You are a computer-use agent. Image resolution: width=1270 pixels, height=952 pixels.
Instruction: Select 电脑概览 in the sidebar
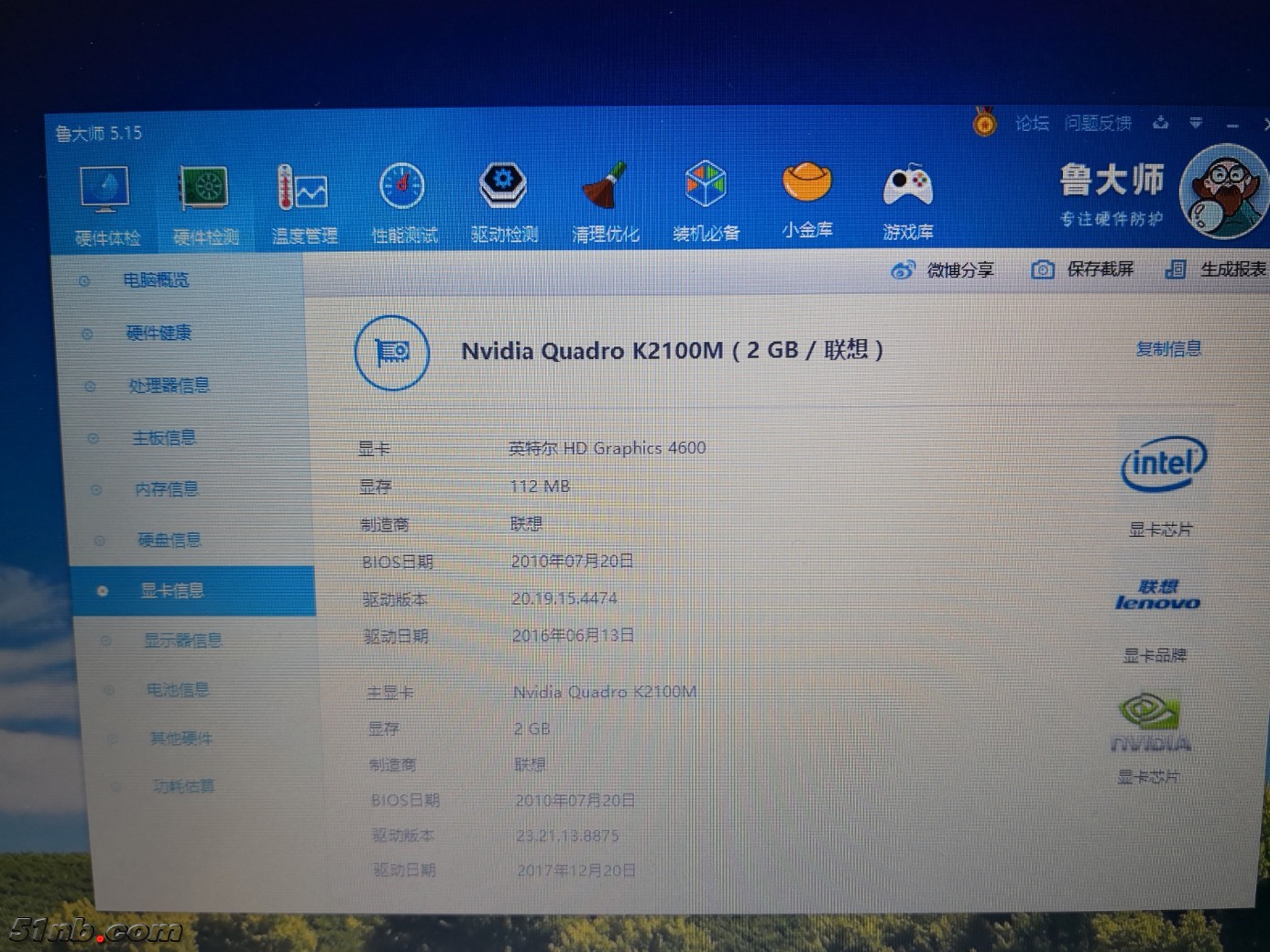pos(156,280)
